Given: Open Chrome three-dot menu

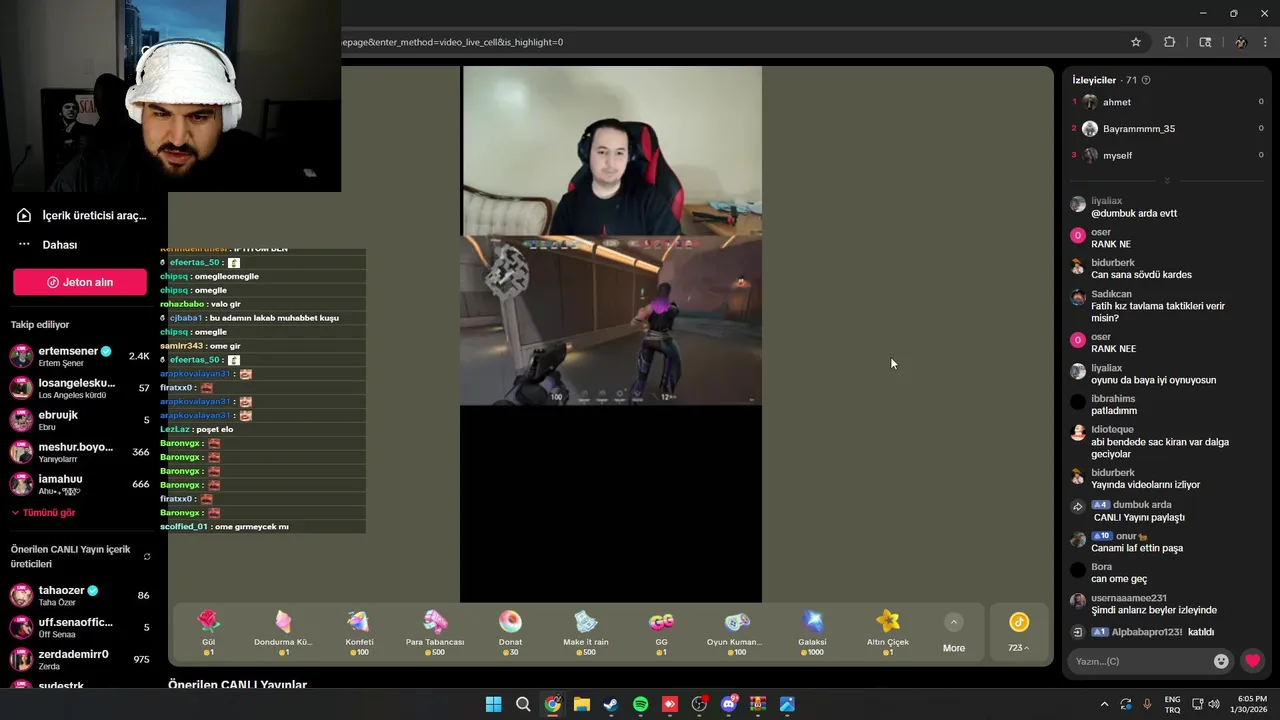Looking at the screenshot, I should point(1266,42).
